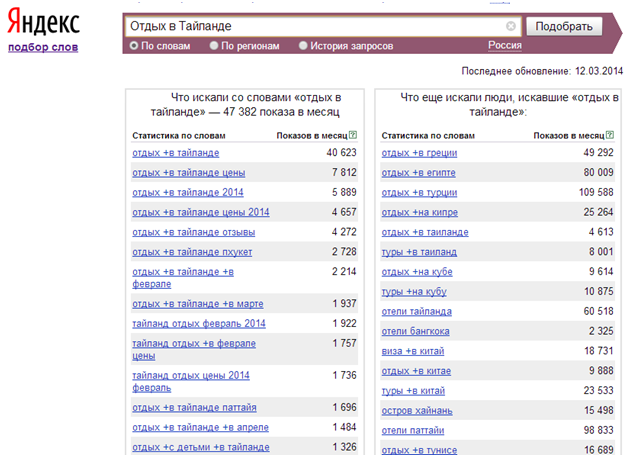Open link отдых +в египте
Image resolution: width=627 pixels, height=457 pixels.
[418, 173]
